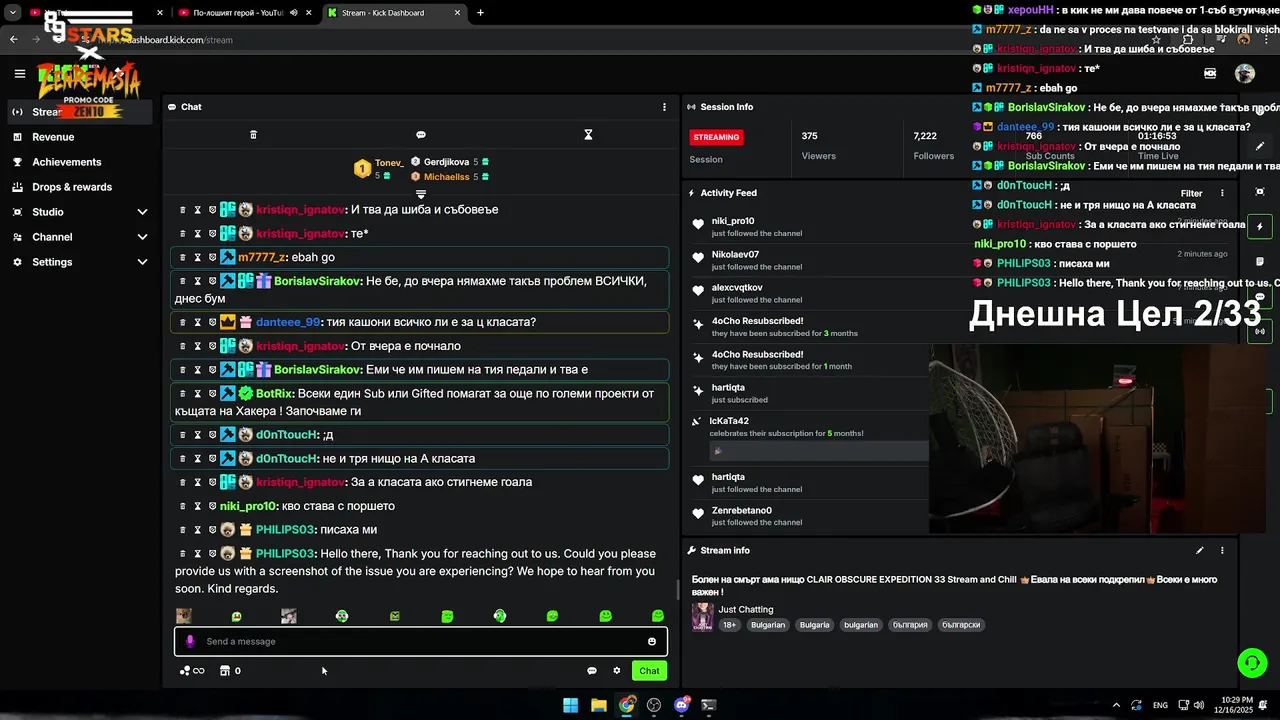Delete m7777_z's ebah go message

click(182, 257)
